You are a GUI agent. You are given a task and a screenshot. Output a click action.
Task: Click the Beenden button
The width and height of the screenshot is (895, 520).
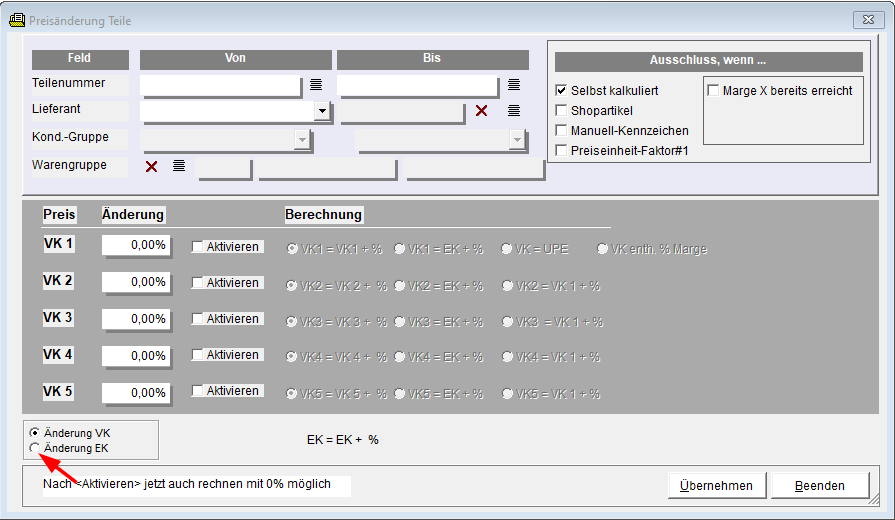click(x=820, y=485)
